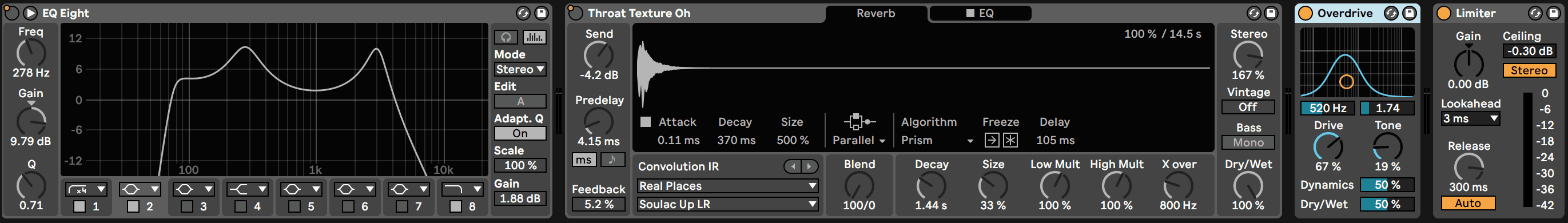Toggle Vintage Off button
The height and width of the screenshot is (223, 1568).
click(1248, 107)
